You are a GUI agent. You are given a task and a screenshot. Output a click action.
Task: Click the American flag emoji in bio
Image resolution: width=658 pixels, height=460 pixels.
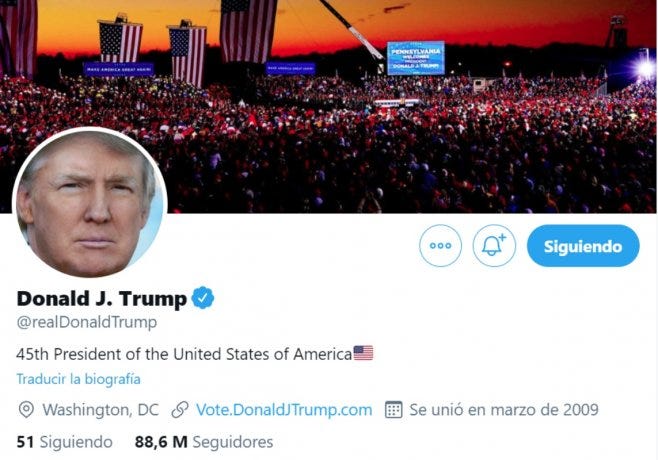click(363, 353)
